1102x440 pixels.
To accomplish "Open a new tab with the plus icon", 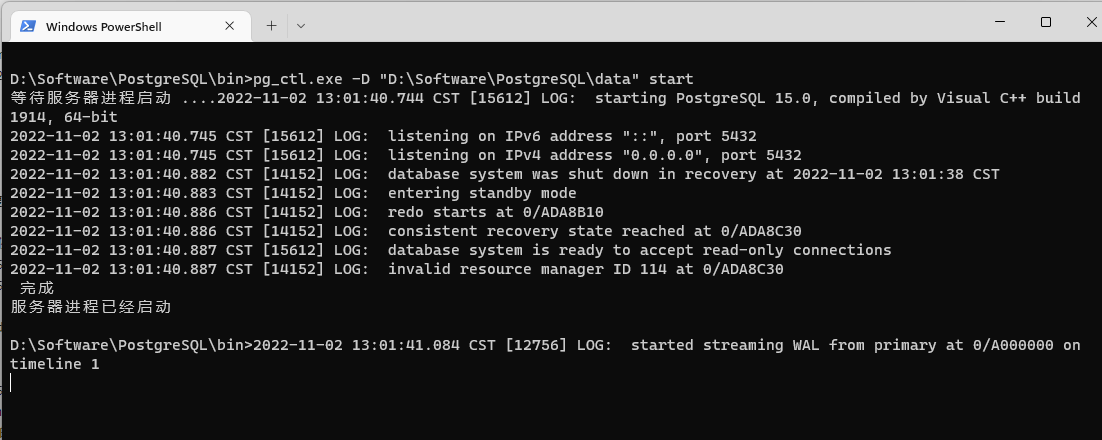I will click(271, 25).
